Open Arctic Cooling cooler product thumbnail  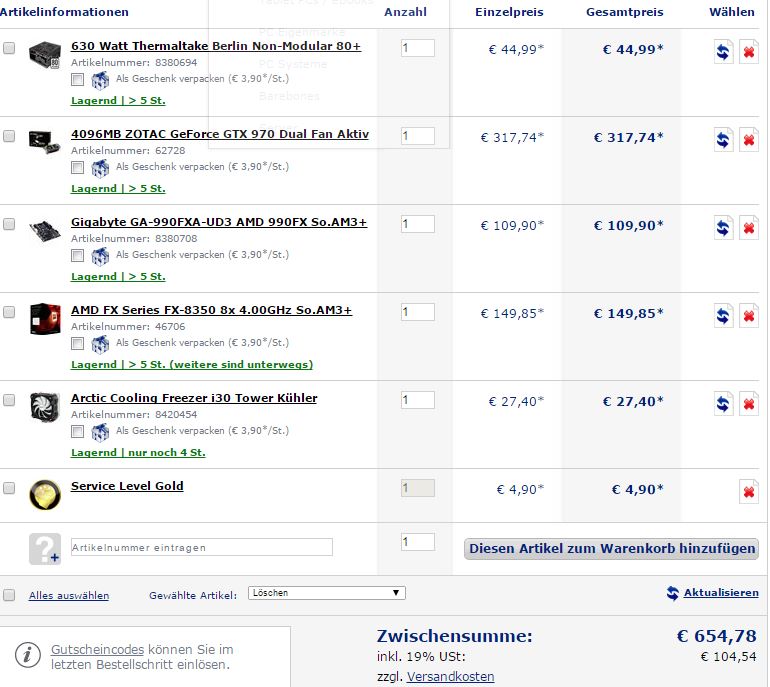click(45, 407)
